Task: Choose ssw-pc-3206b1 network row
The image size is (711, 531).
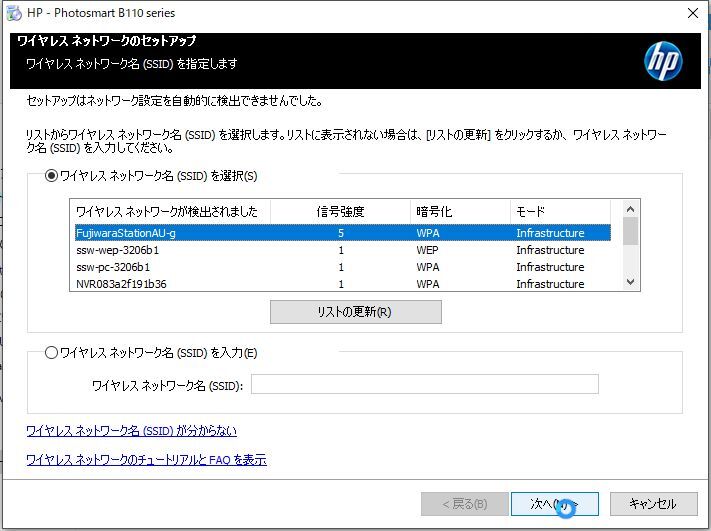Action: pos(342,267)
